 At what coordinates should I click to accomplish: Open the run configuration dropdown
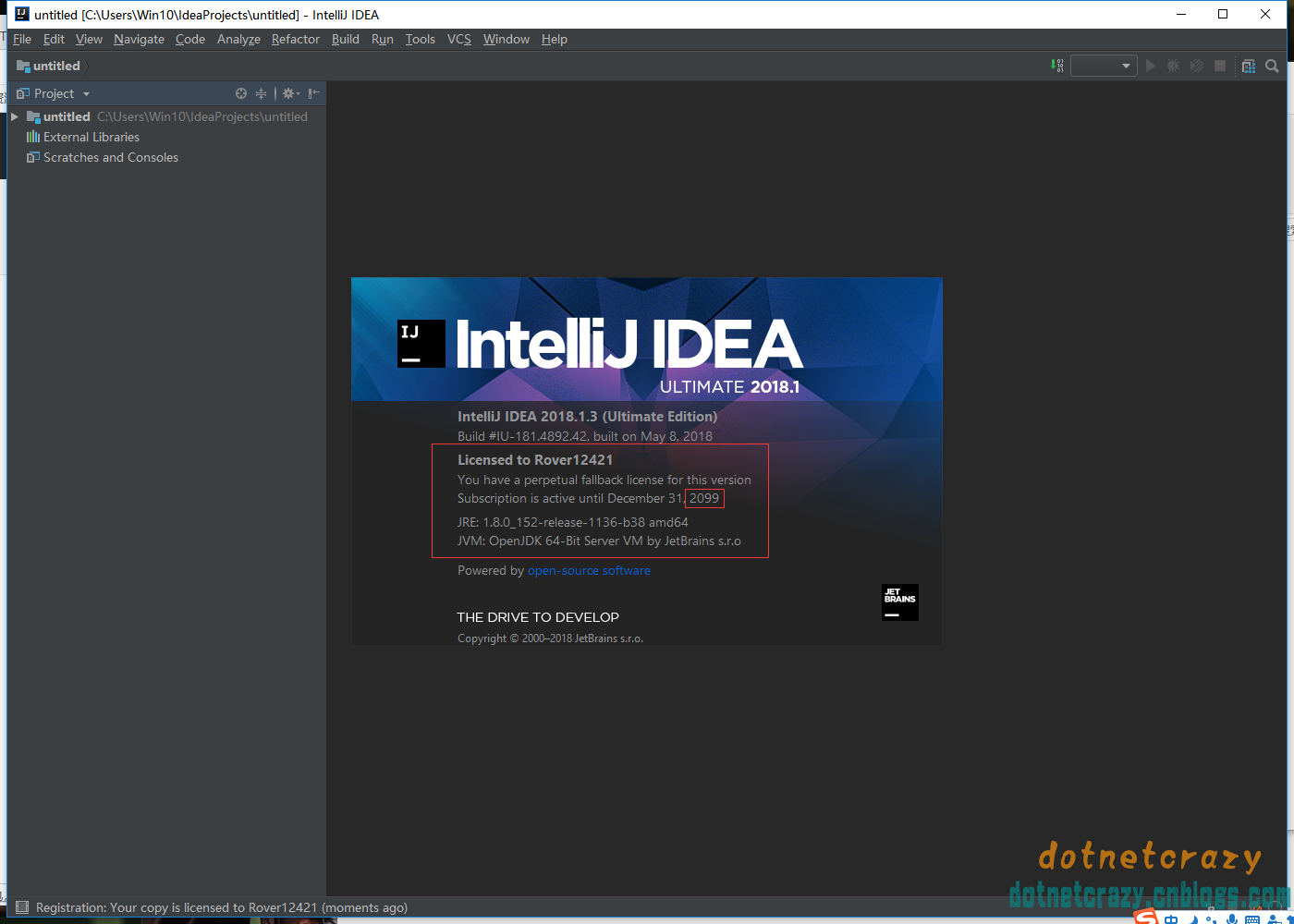[x=1104, y=66]
